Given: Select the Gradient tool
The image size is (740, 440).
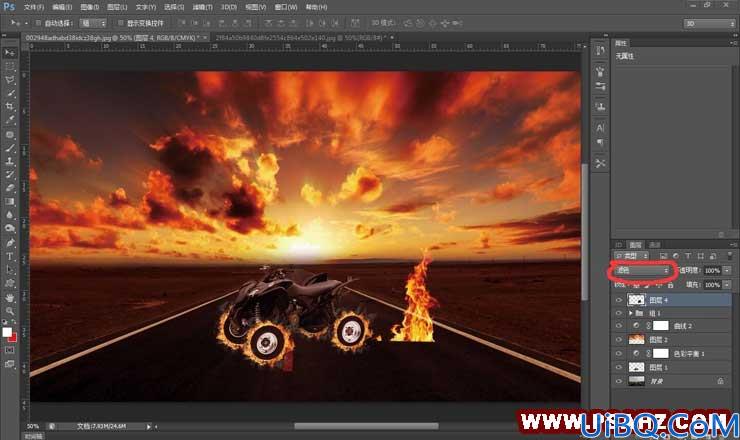Looking at the screenshot, I should coord(9,201).
